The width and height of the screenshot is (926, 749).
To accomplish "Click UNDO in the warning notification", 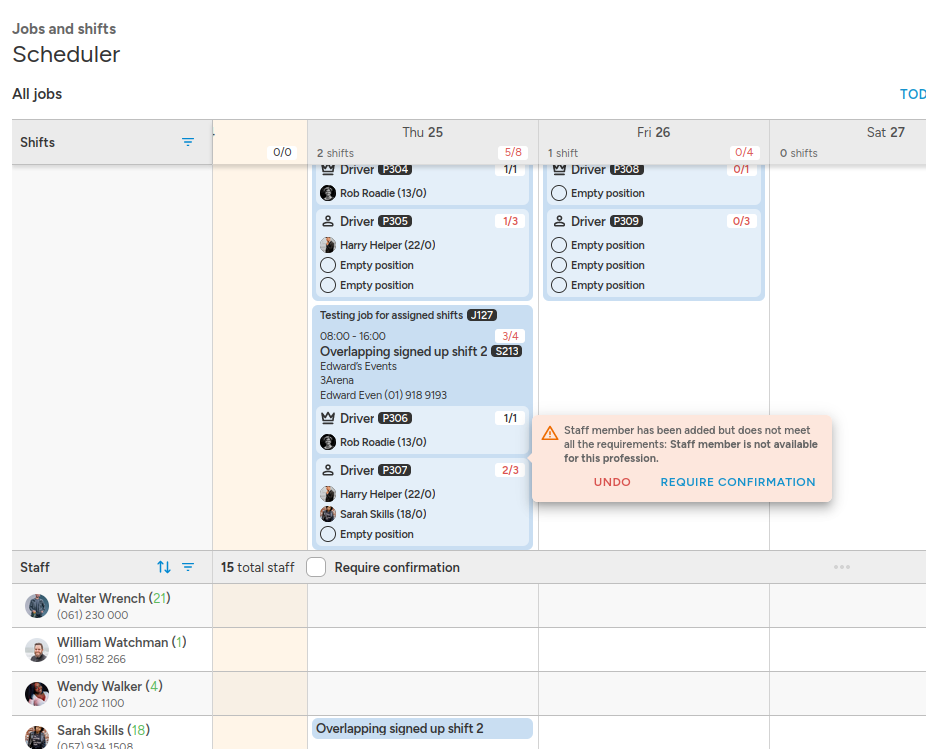I will (x=612, y=482).
